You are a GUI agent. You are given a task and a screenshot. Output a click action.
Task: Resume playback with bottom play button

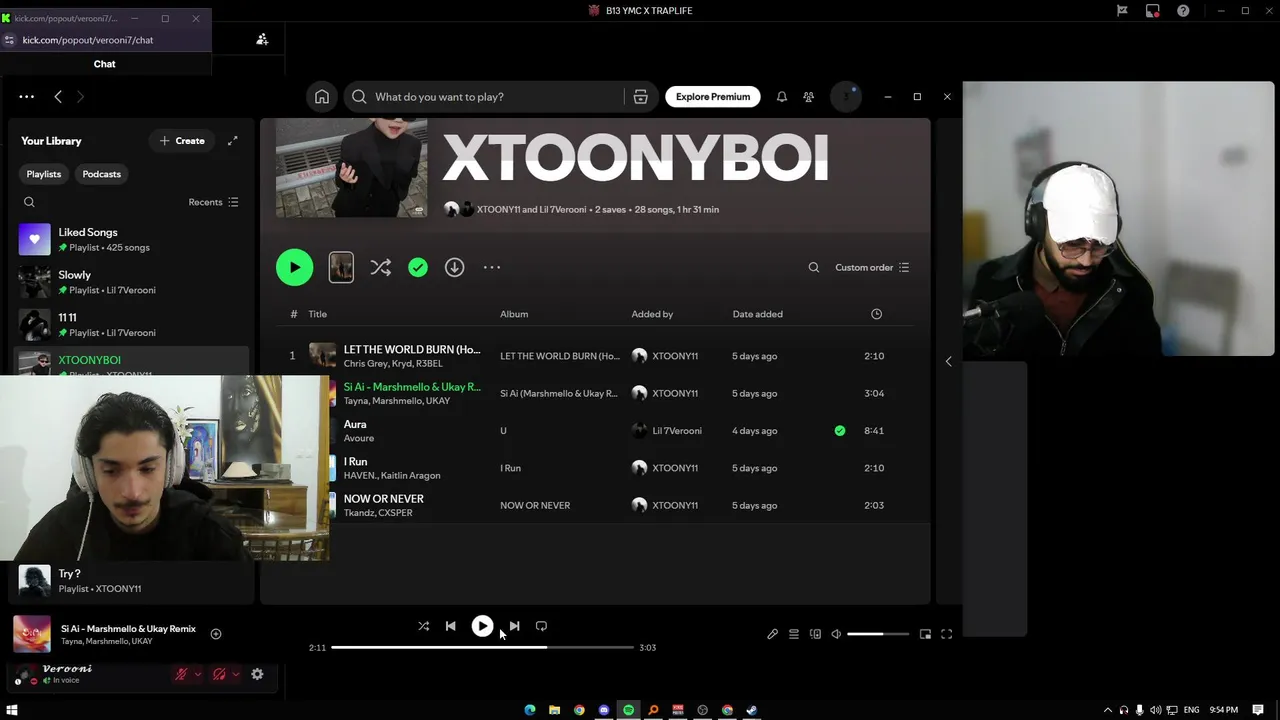point(482,626)
